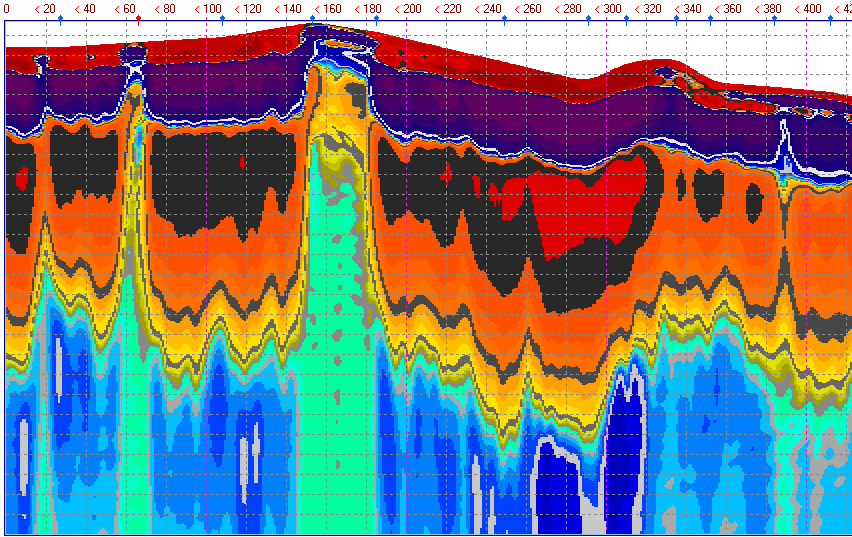Click the blue marker between 280 and 300
Viewport: 852px width, 537px height.
pos(588,19)
